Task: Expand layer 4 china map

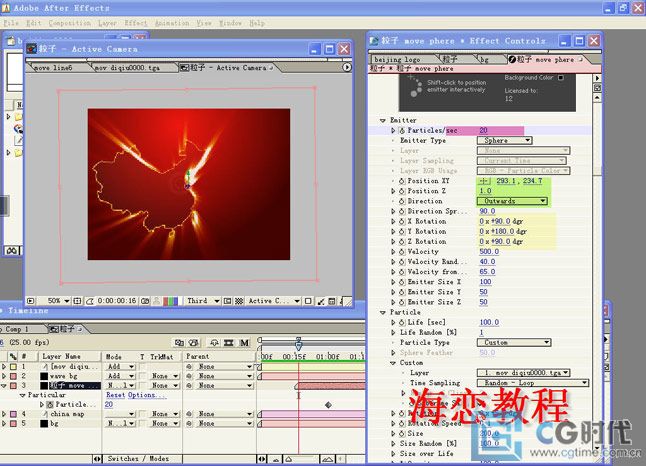Action: coord(4,414)
